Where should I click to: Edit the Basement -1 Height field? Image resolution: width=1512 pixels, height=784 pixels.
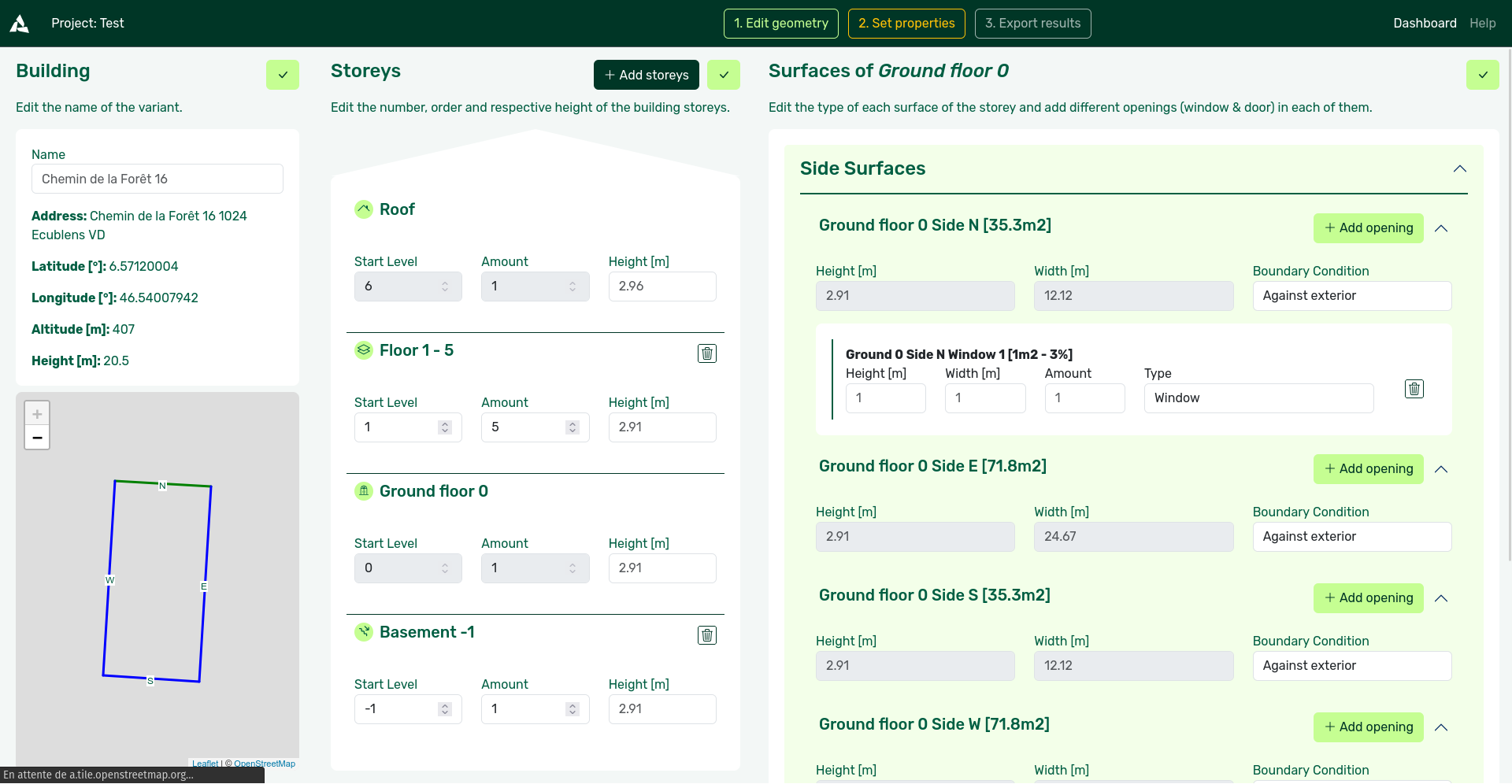pos(662,709)
